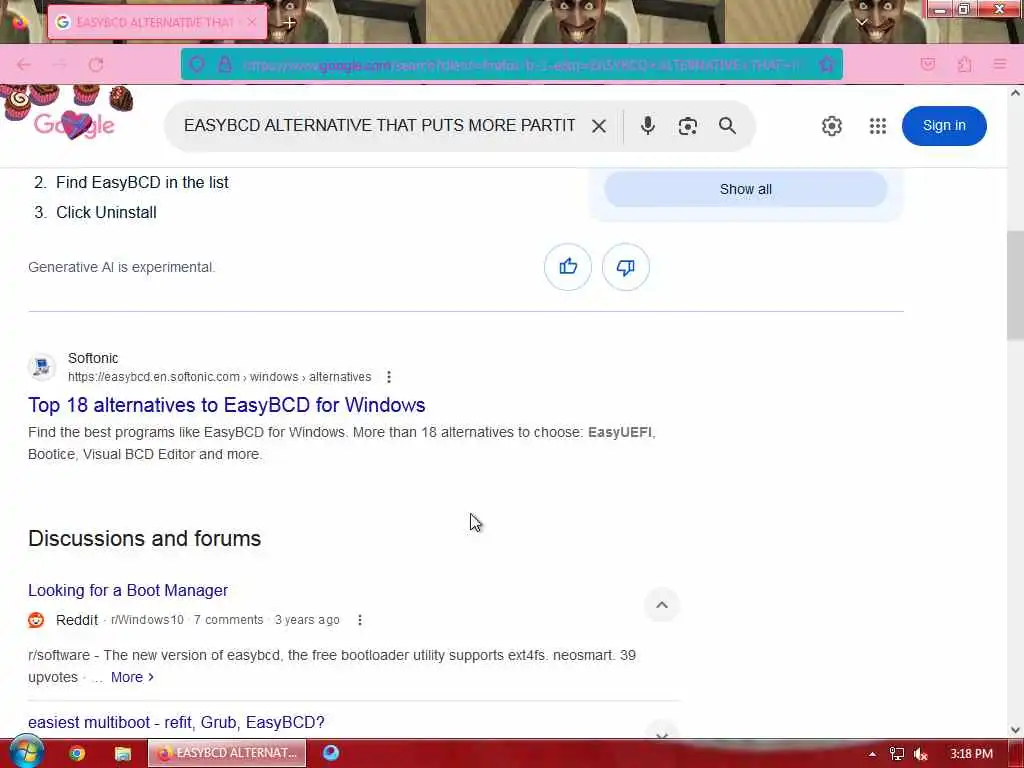Screen dimensions: 1024x768
Task: Give thumbs down to AI answer
Action: (x=625, y=266)
